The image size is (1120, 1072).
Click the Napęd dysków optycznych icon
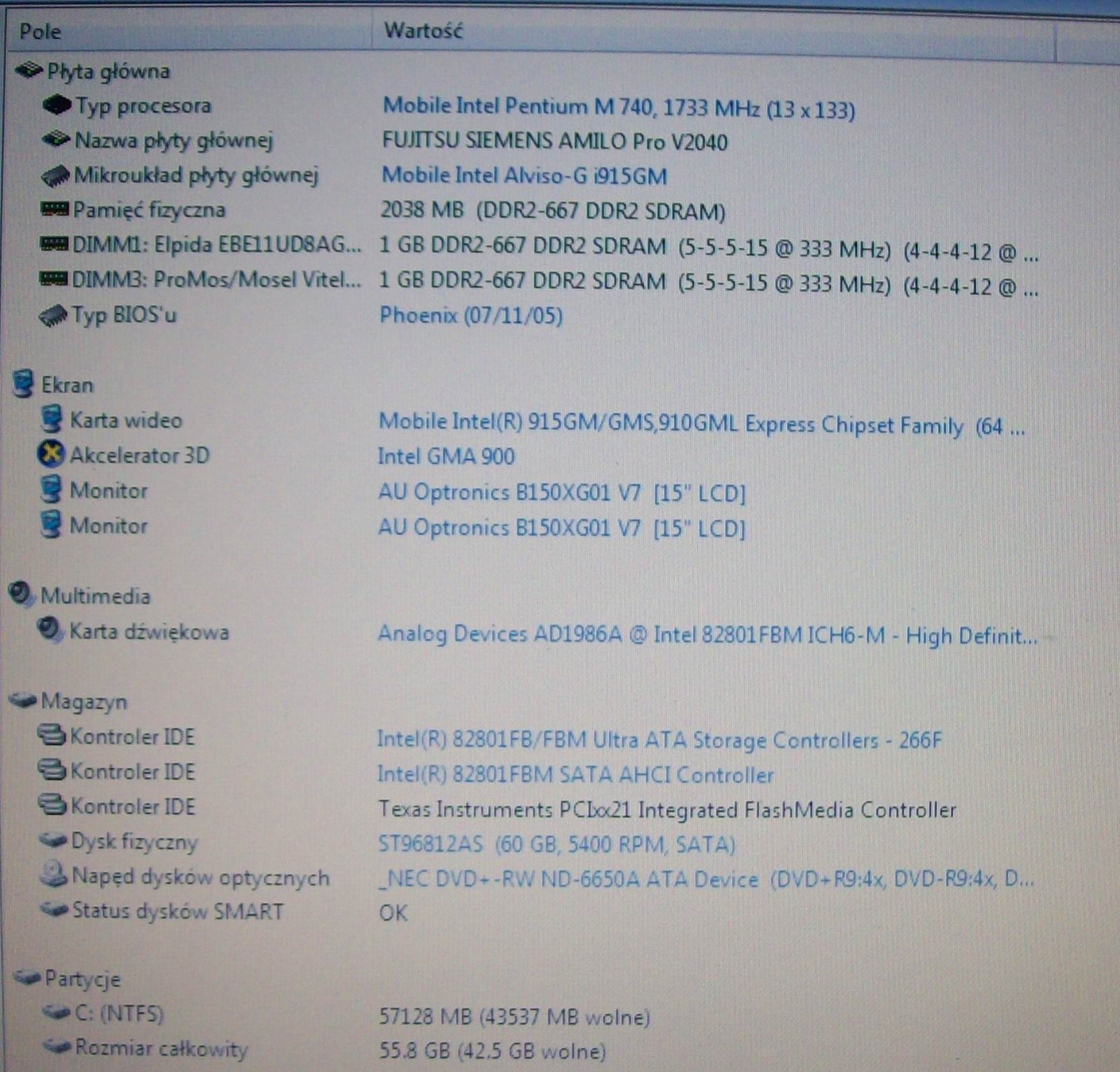point(53,875)
